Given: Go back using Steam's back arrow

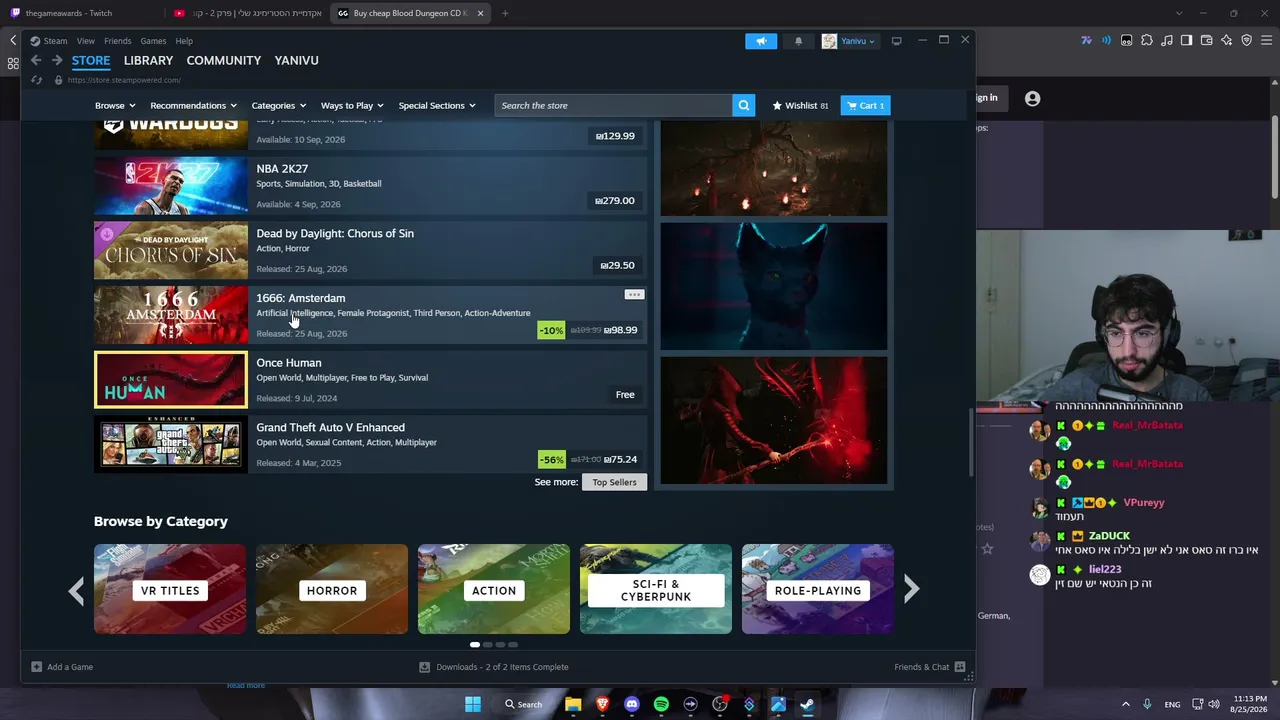Looking at the screenshot, I should coord(36,61).
